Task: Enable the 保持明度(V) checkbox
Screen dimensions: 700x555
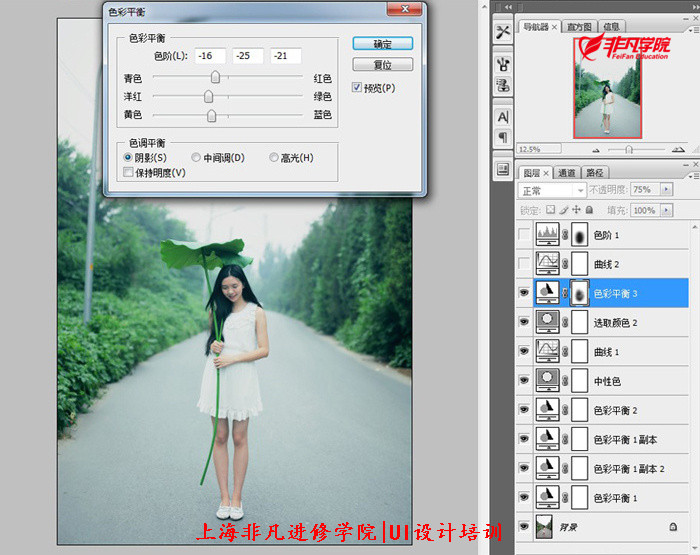Action: [x=129, y=172]
